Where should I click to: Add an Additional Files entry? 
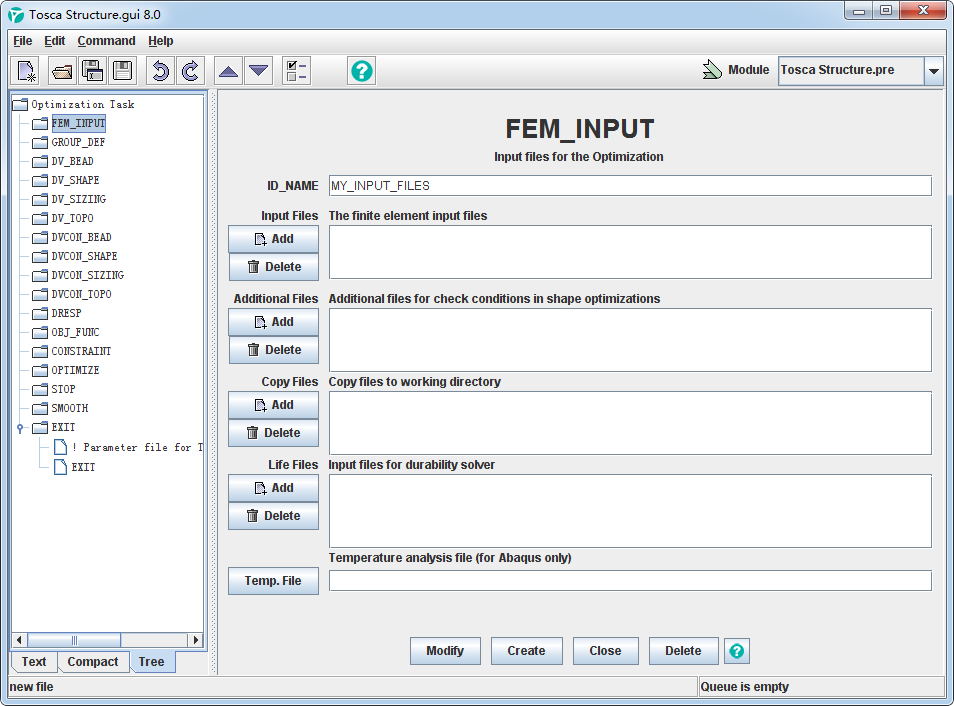click(273, 322)
